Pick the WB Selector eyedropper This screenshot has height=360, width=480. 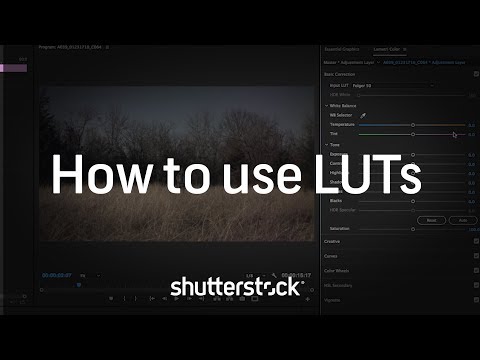click(x=363, y=115)
